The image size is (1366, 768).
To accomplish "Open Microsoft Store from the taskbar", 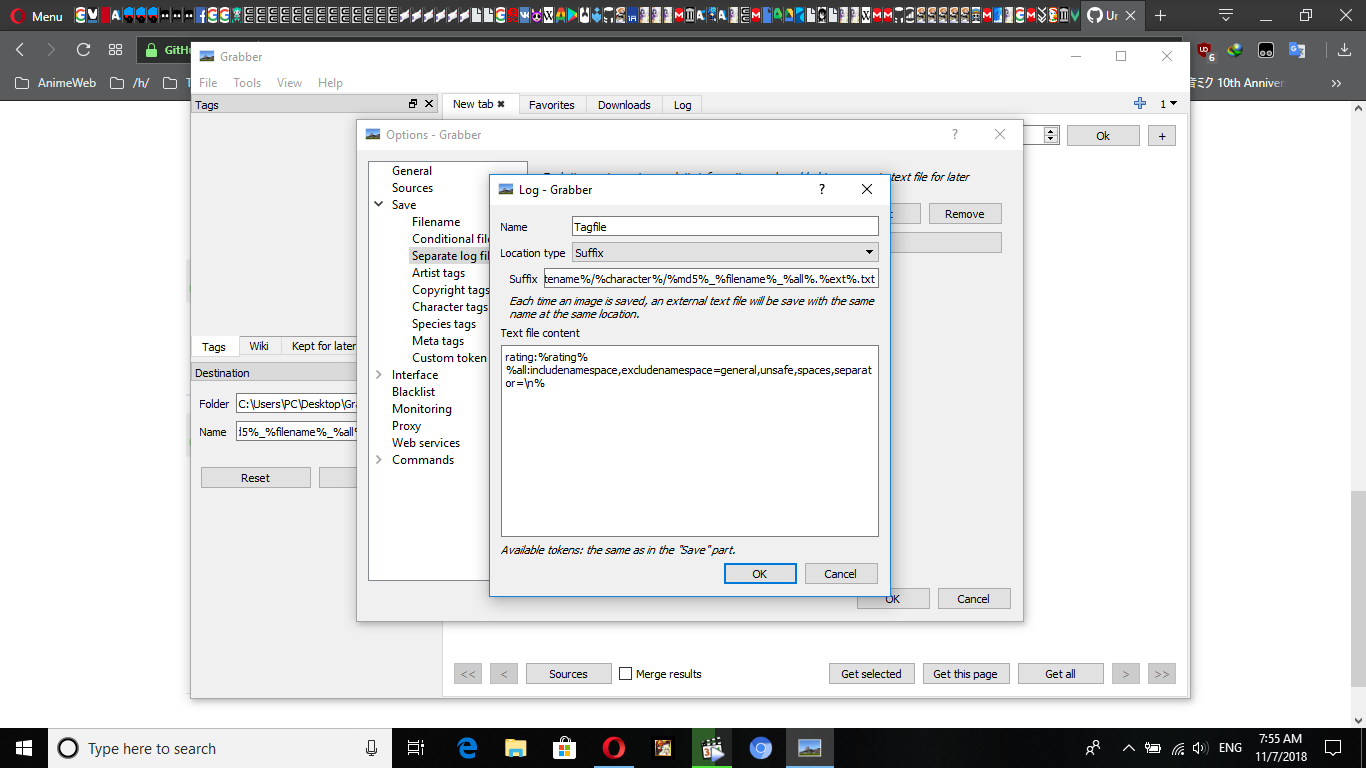I will 565,748.
